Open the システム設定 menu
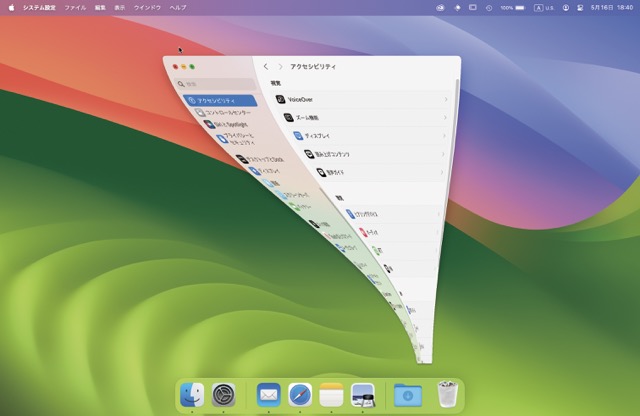640x416 pixels. (x=39, y=7)
